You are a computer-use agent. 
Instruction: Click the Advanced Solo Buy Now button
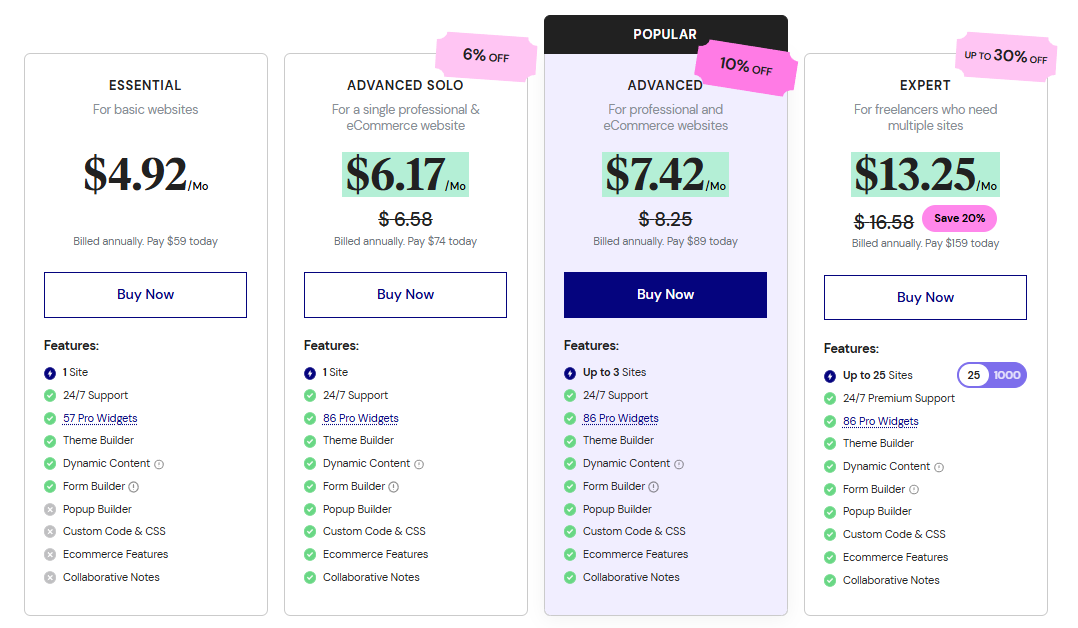pyautogui.click(x=405, y=295)
